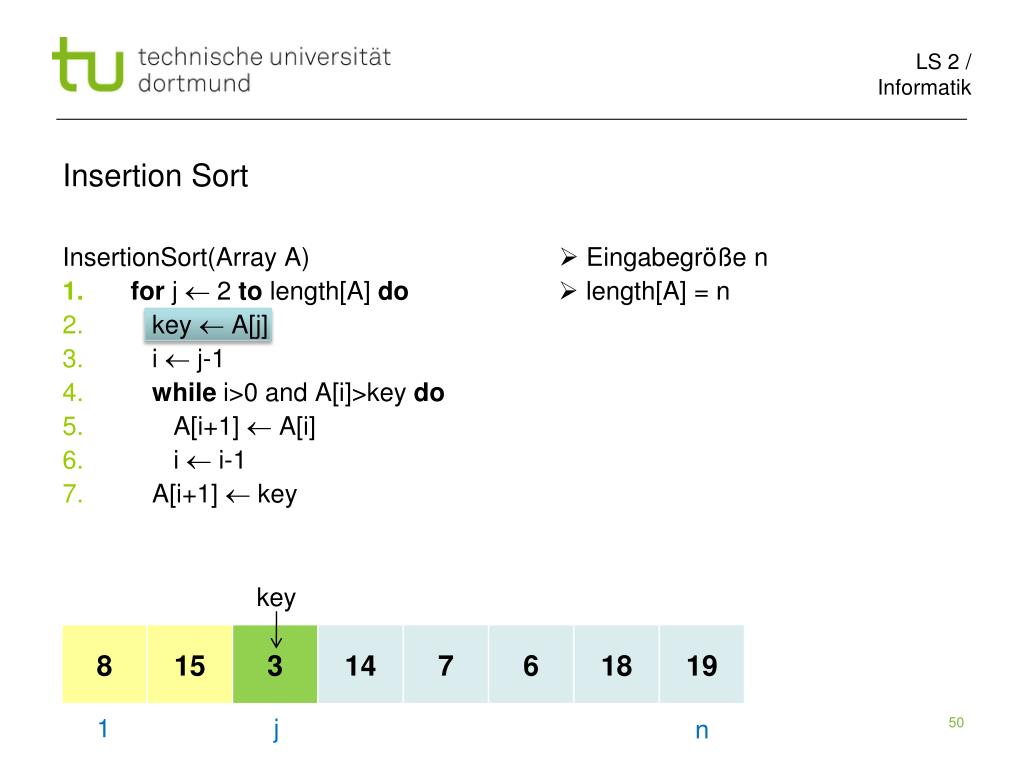The image size is (1024, 768).
Task: Click the array cell containing 6
Action: [531, 664]
